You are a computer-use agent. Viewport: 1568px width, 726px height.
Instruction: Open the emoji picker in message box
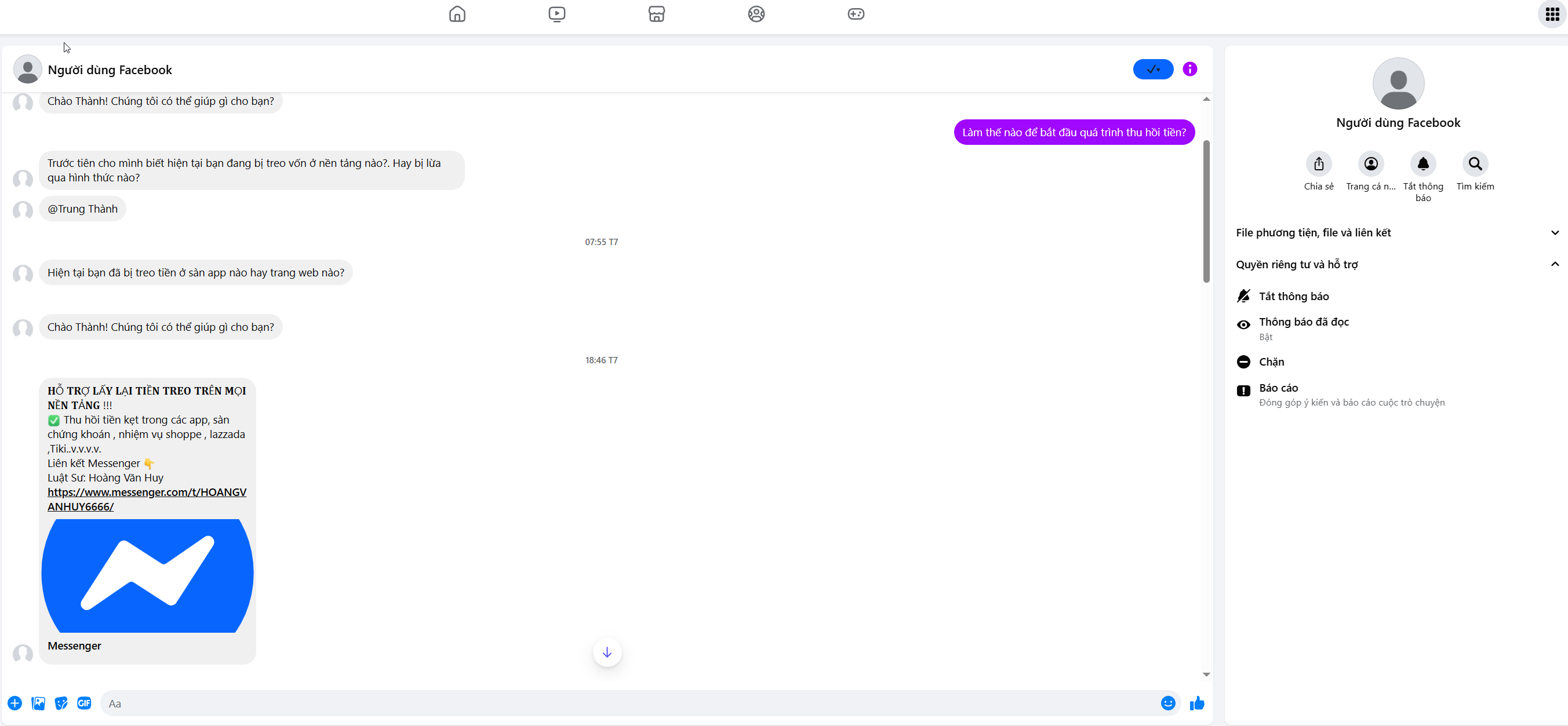1167,703
